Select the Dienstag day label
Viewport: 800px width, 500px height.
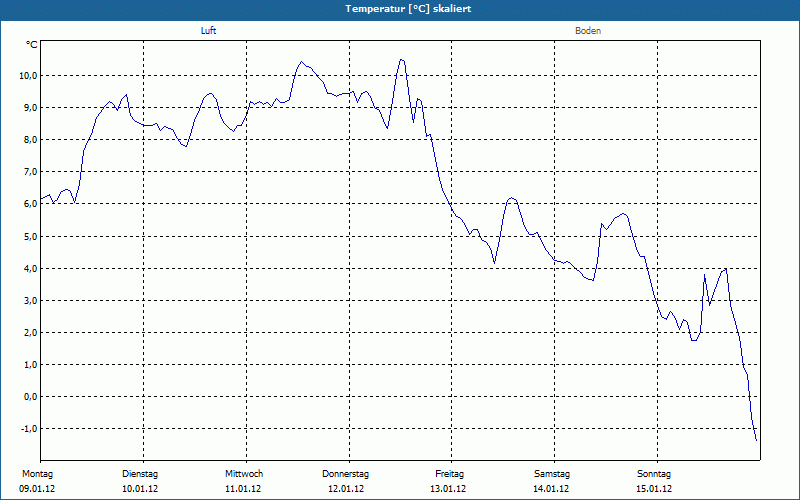(140, 474)
